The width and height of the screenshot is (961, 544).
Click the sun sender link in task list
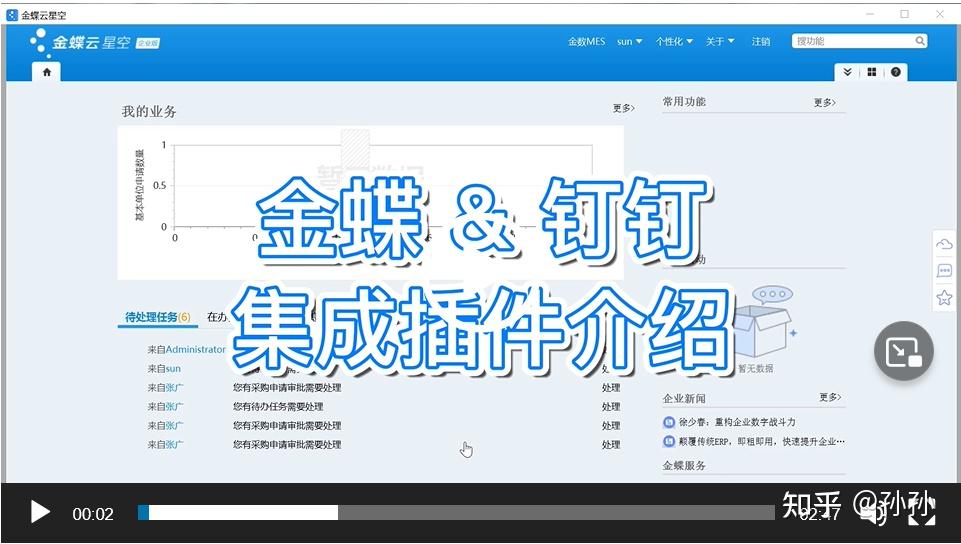pyautogui.click(x=173, y=369)
